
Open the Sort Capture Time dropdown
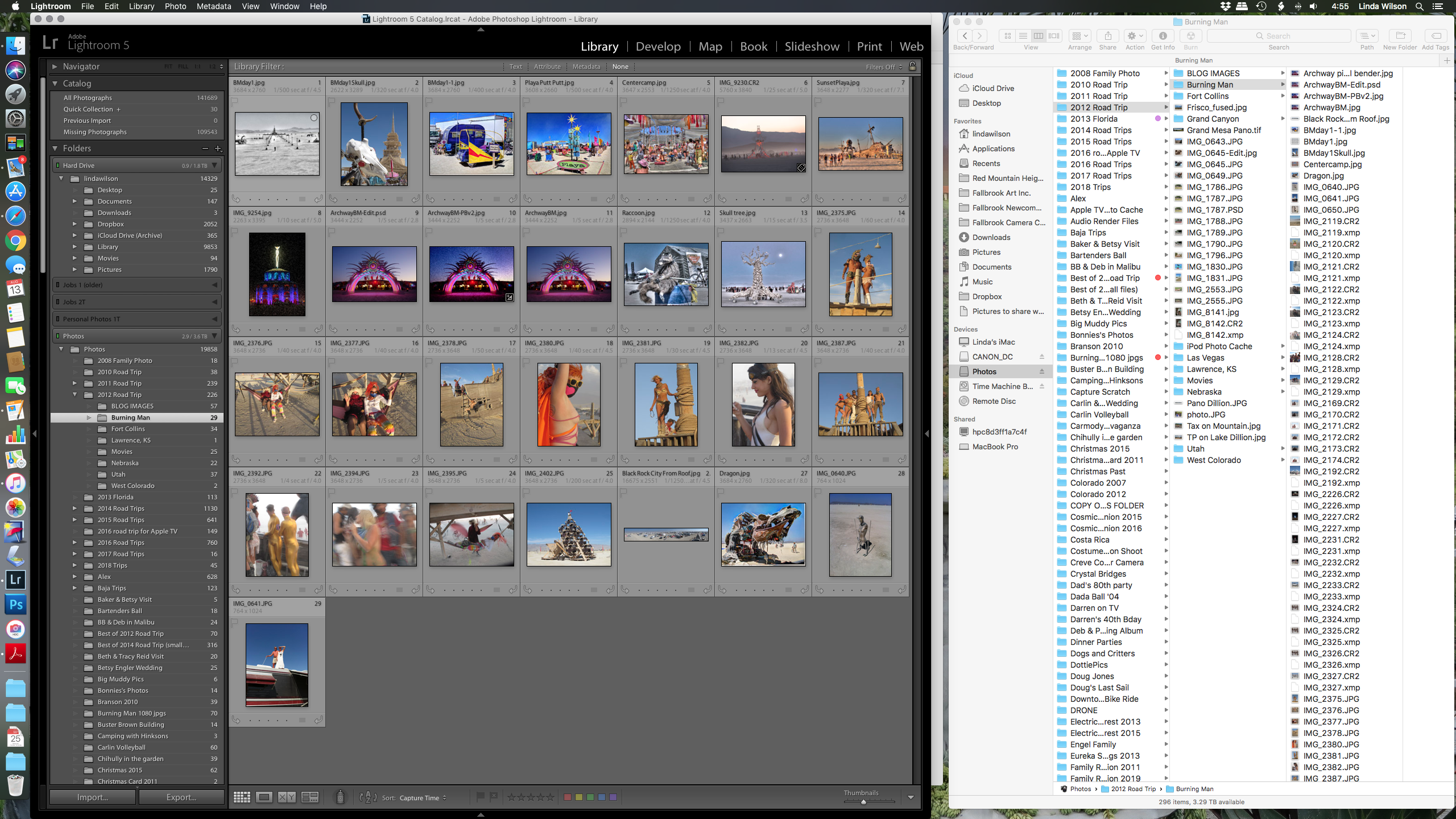pyautogui.click(x=423, y=798)
